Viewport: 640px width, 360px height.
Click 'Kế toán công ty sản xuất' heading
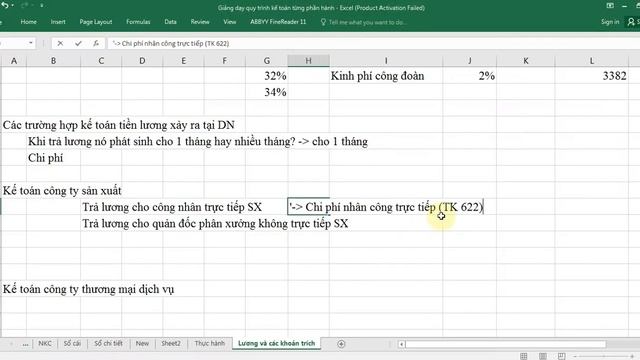(x=62, y=191)
